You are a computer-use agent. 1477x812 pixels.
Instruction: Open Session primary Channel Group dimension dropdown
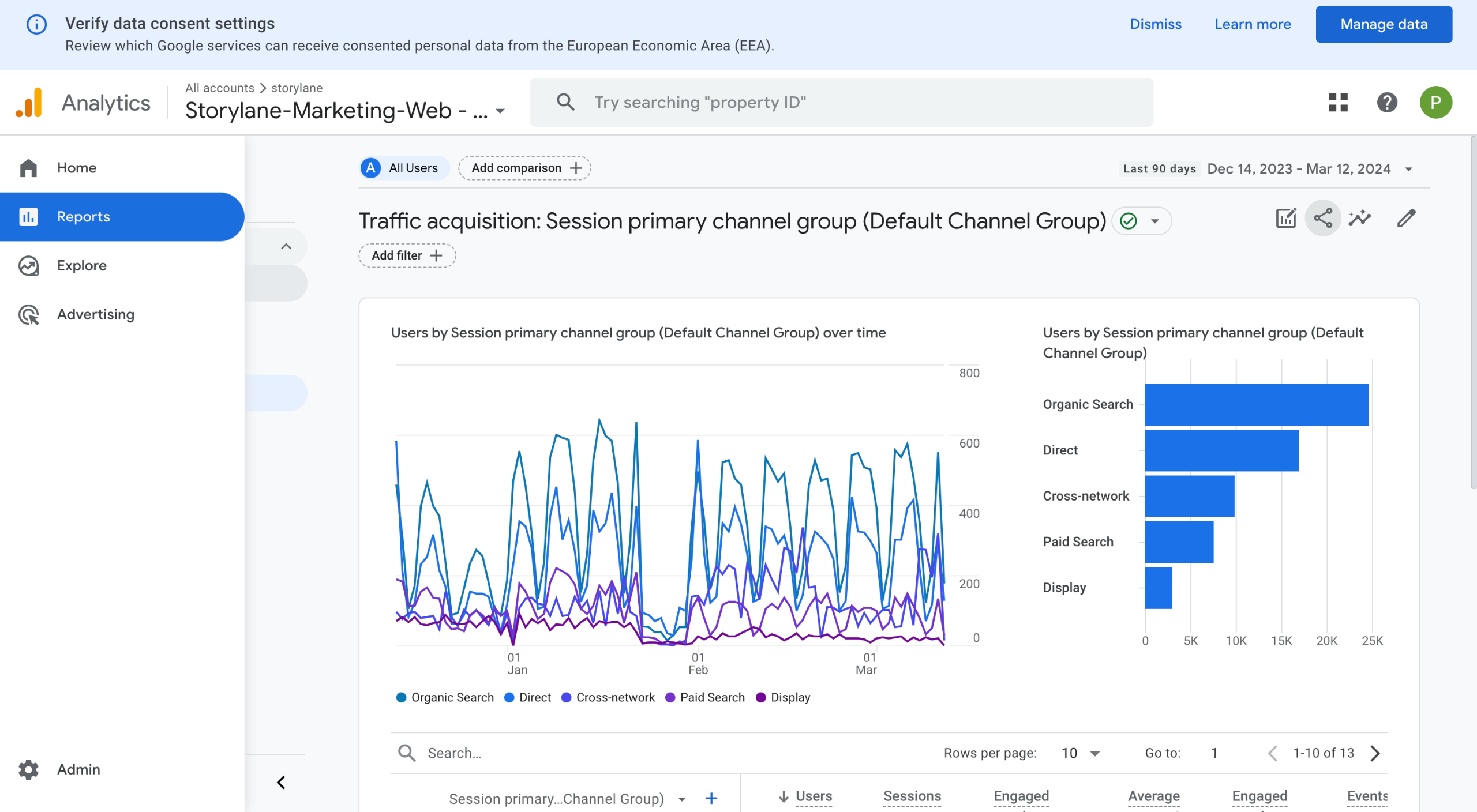coord(682,799)
